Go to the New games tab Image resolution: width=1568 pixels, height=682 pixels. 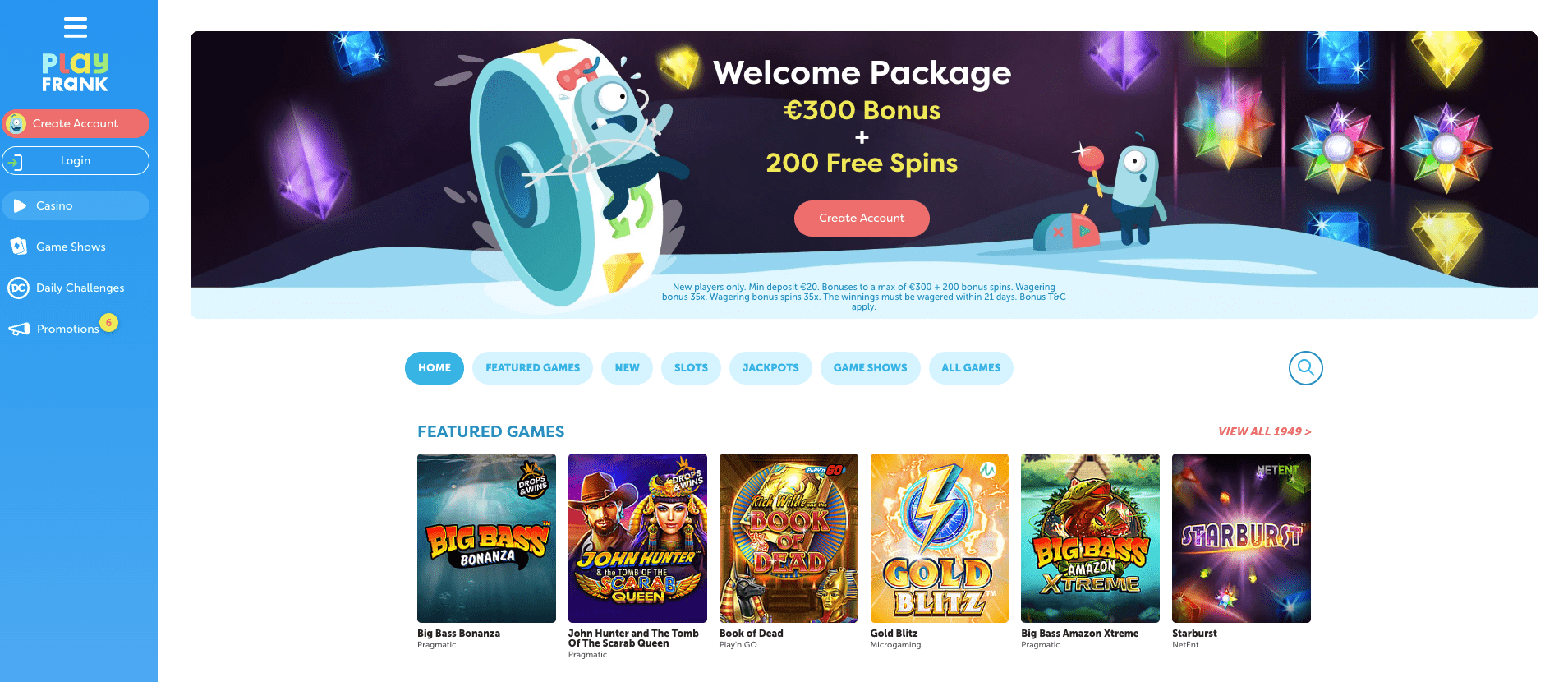pyautogui.click(x=627, y=368)
